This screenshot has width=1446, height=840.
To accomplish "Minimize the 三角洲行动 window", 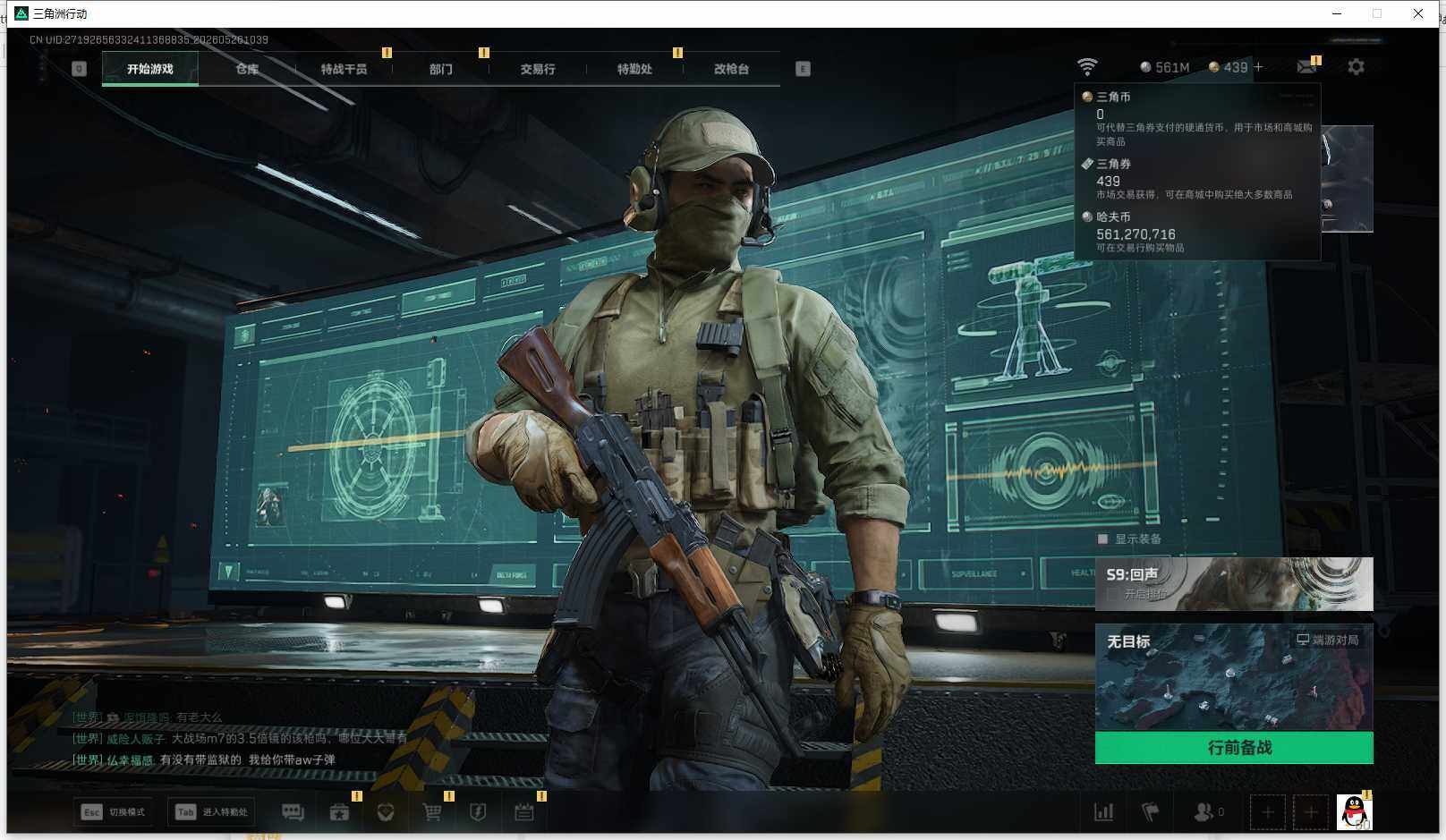I will 1336,13.
